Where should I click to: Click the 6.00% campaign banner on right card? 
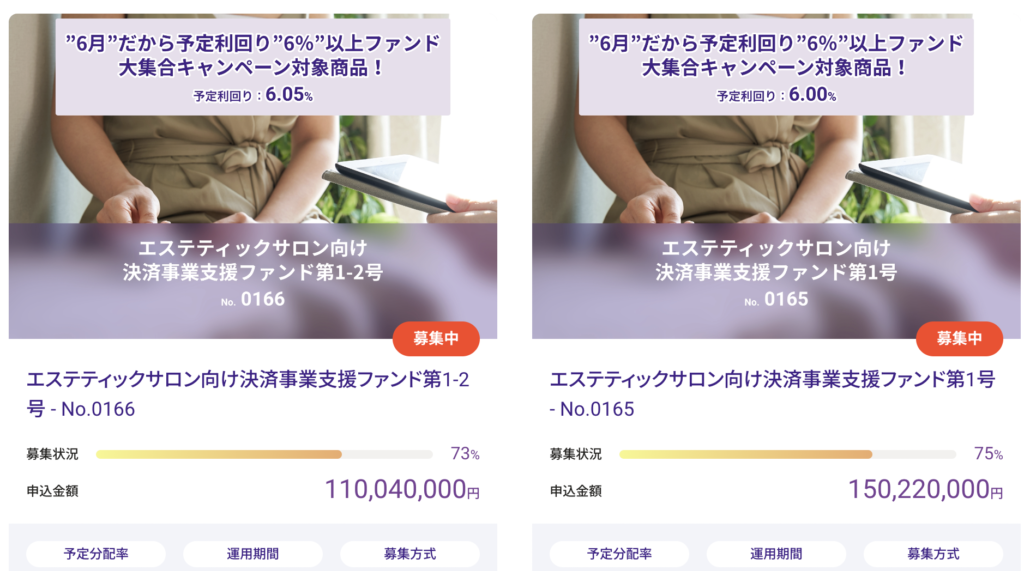click(x=776, y=67)
